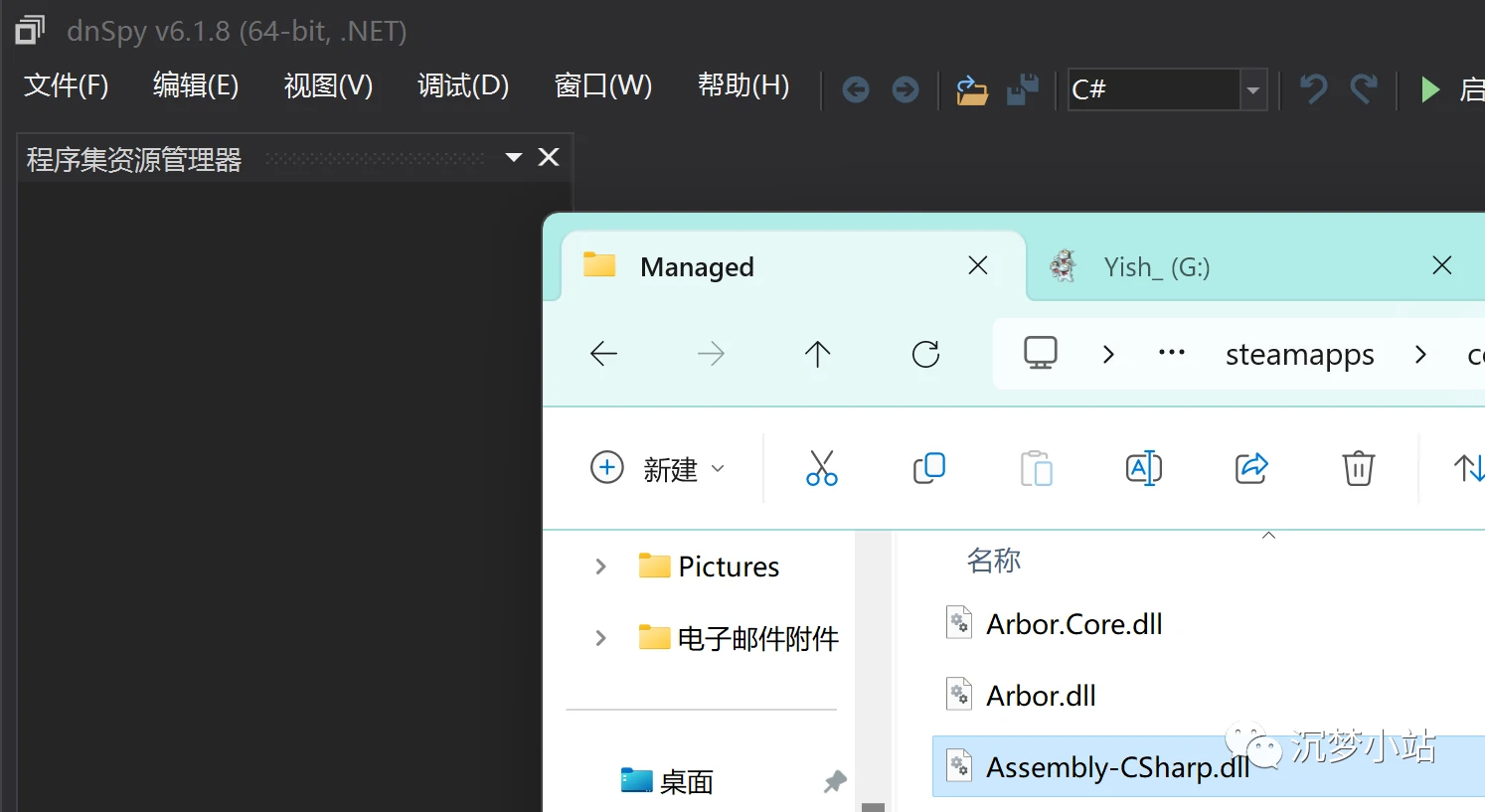Viewport: 1485px width, 812px height.
Task: Open the 文件(F) menu in dnSpy
Action: 66,86
